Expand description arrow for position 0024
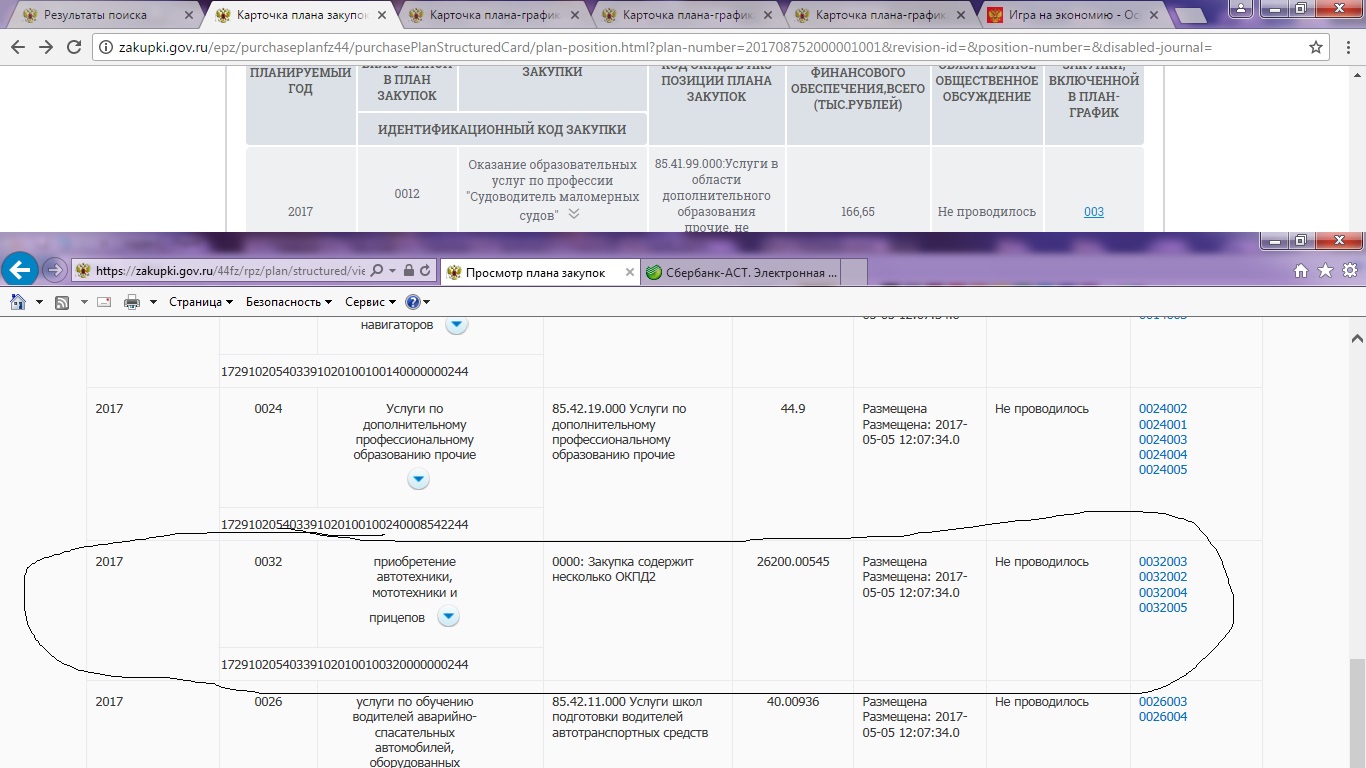The width and height of the screenshot is (1366, 768). [419, 480]
